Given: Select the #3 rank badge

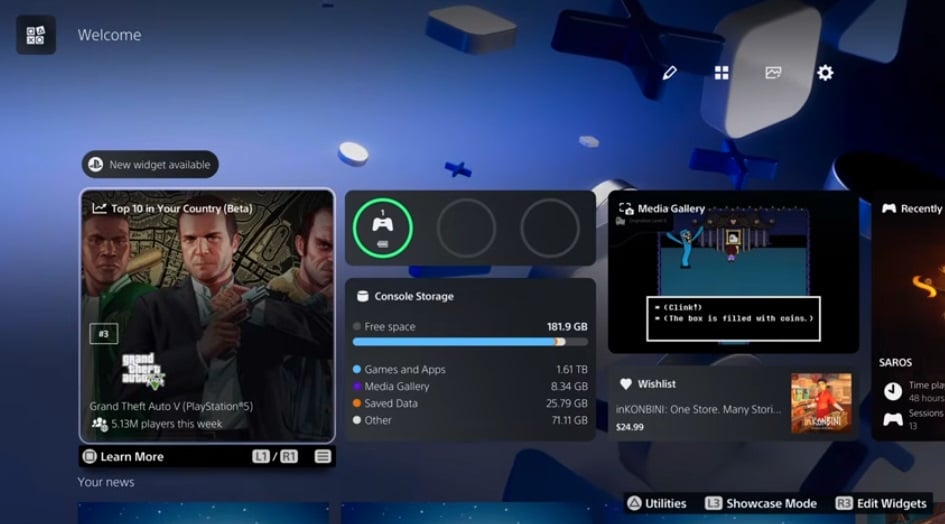Looking at the screenshot, I should (104, 333).
